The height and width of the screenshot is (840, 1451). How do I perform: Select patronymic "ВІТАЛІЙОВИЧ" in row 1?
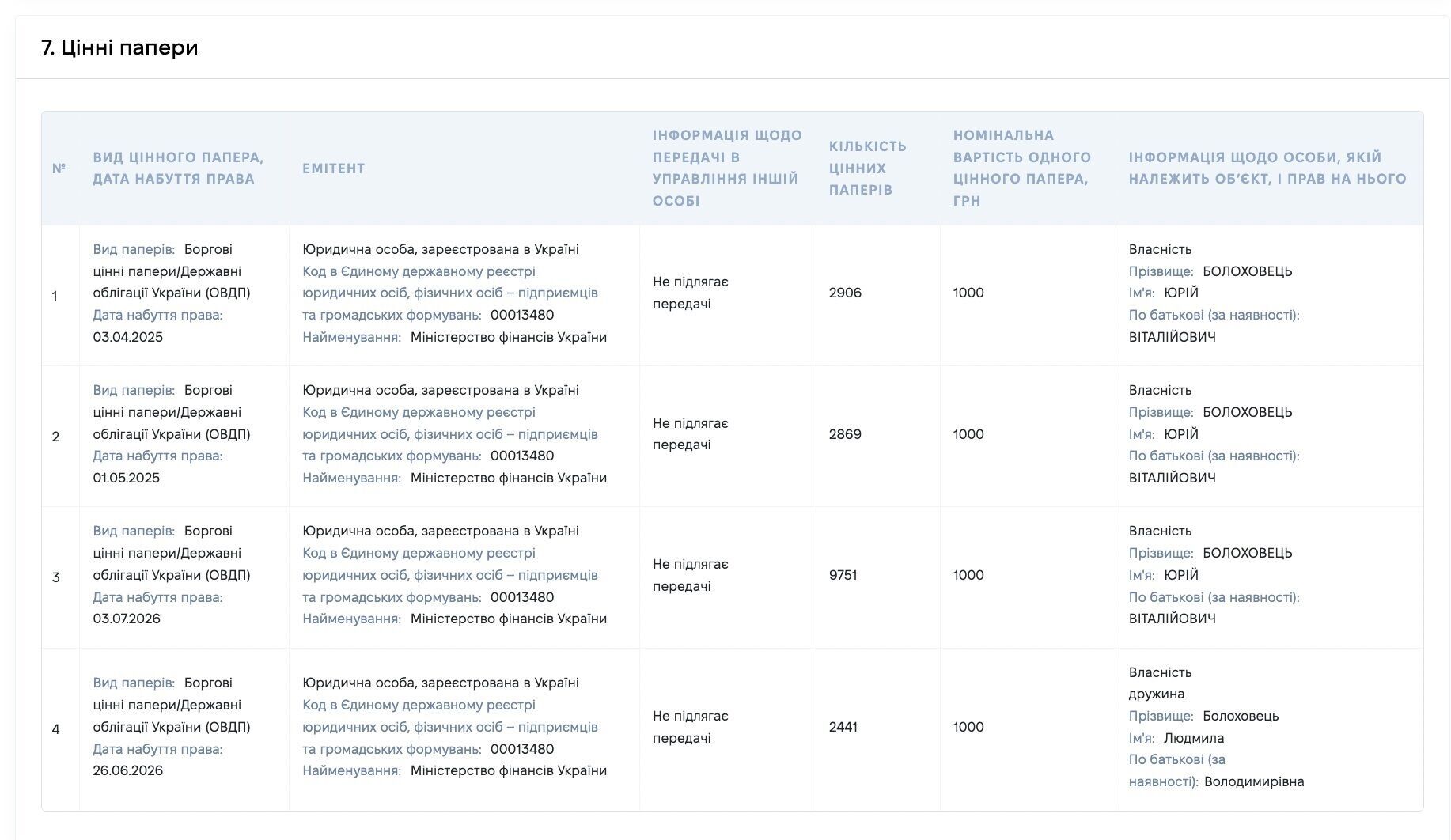[x=1173, y=337]
